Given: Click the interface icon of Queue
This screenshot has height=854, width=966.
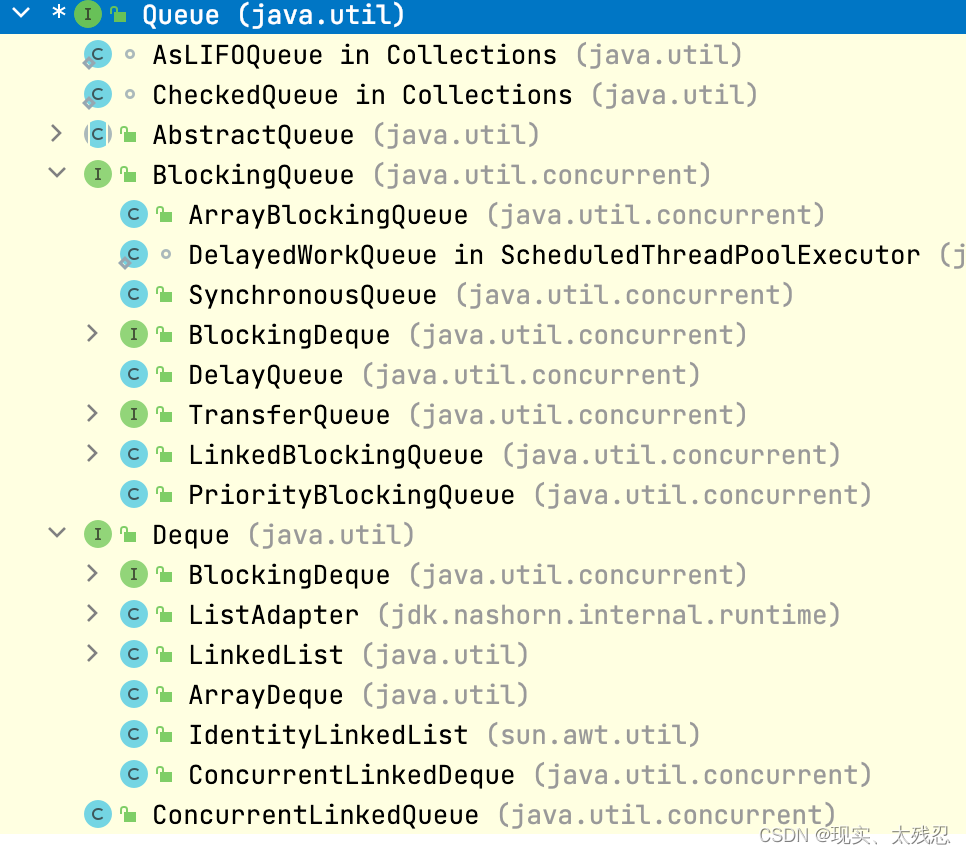Looking at the screenshot, I should click(x=88, y=14).
